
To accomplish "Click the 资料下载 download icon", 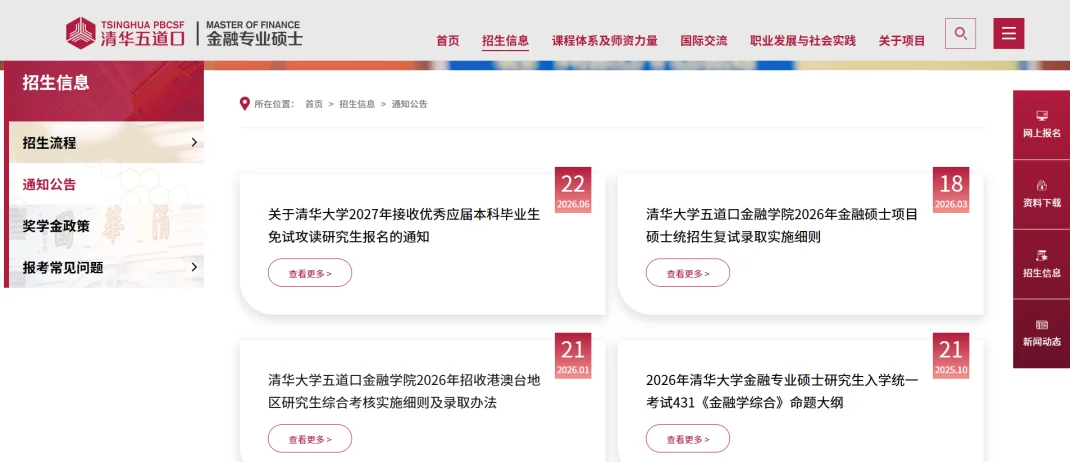I will 1041,185.
